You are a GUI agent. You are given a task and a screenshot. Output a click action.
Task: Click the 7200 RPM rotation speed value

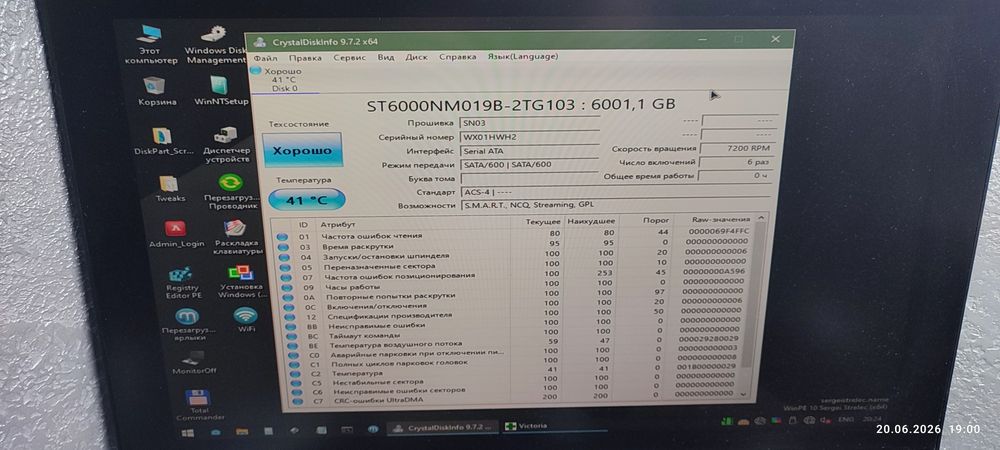[x=737, y=148]
